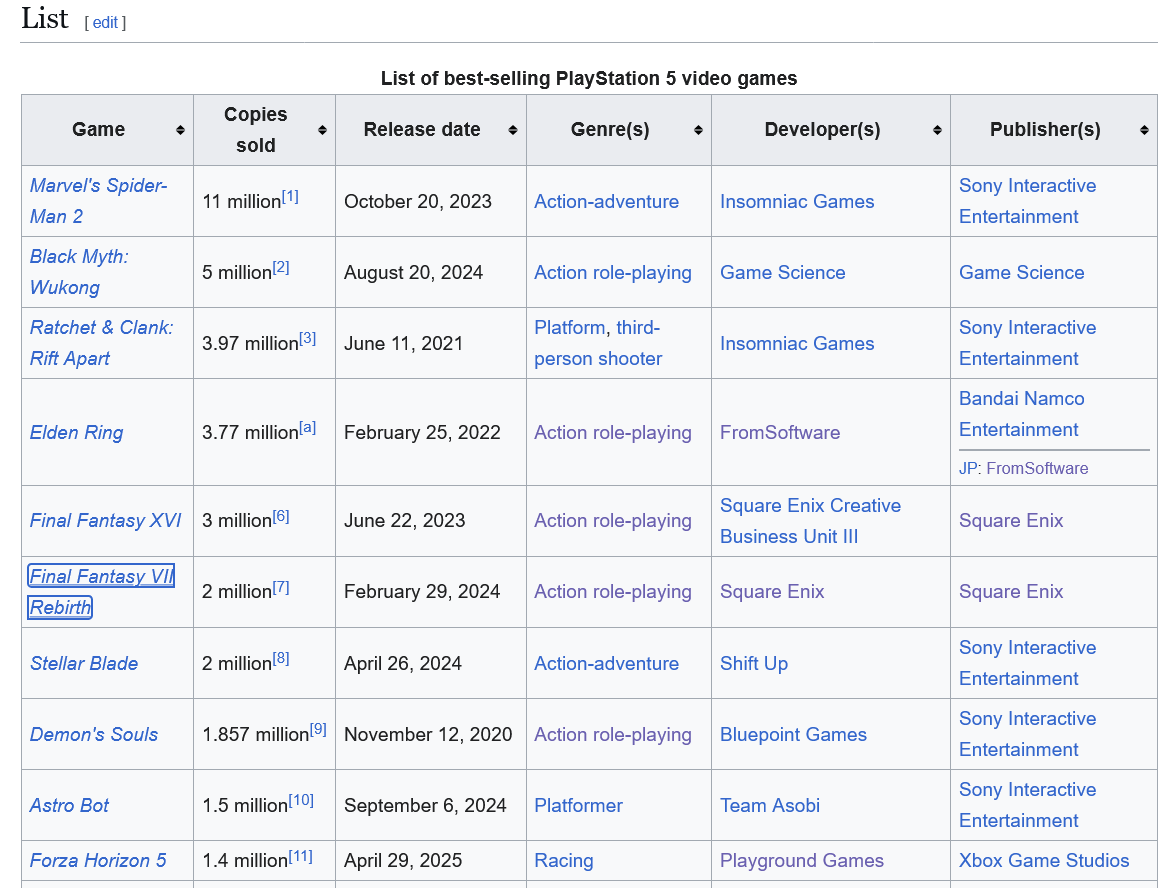Screen dimensions: 1164x888
Task: Open Xbox Game Studios publisher link
Action: pyautogui.click(x=1043, y=861)
